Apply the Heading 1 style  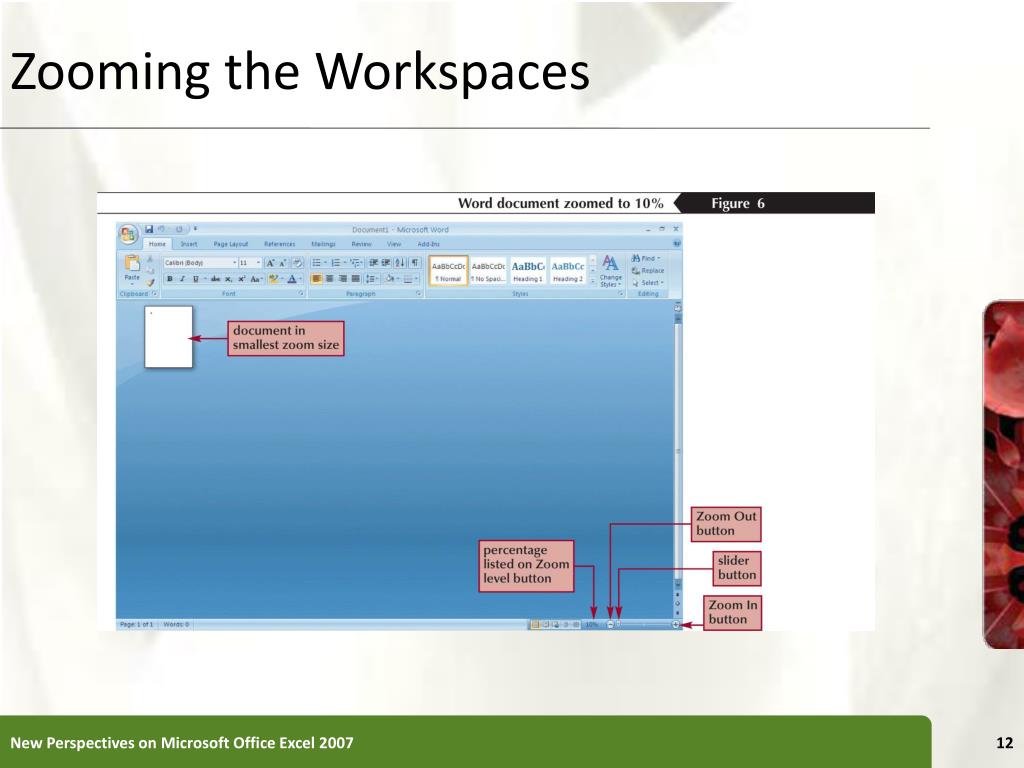528,270
